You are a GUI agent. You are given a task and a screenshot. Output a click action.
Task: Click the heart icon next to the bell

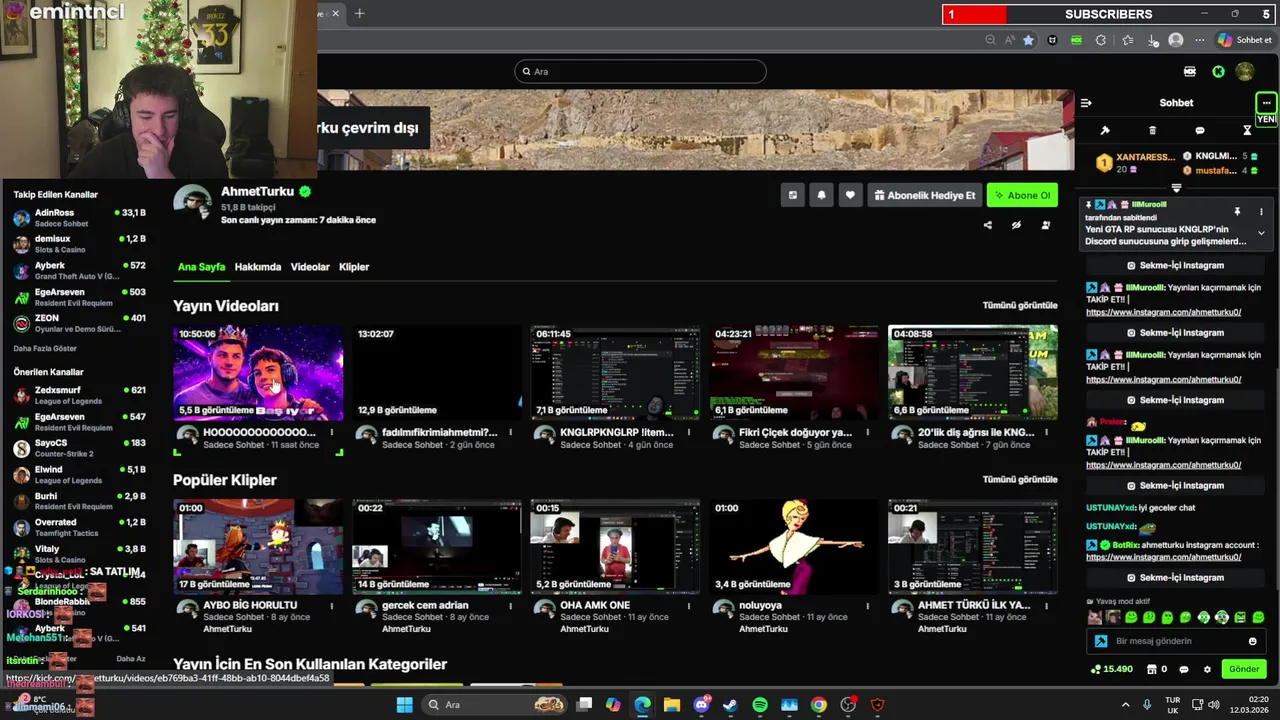(850, 195)
